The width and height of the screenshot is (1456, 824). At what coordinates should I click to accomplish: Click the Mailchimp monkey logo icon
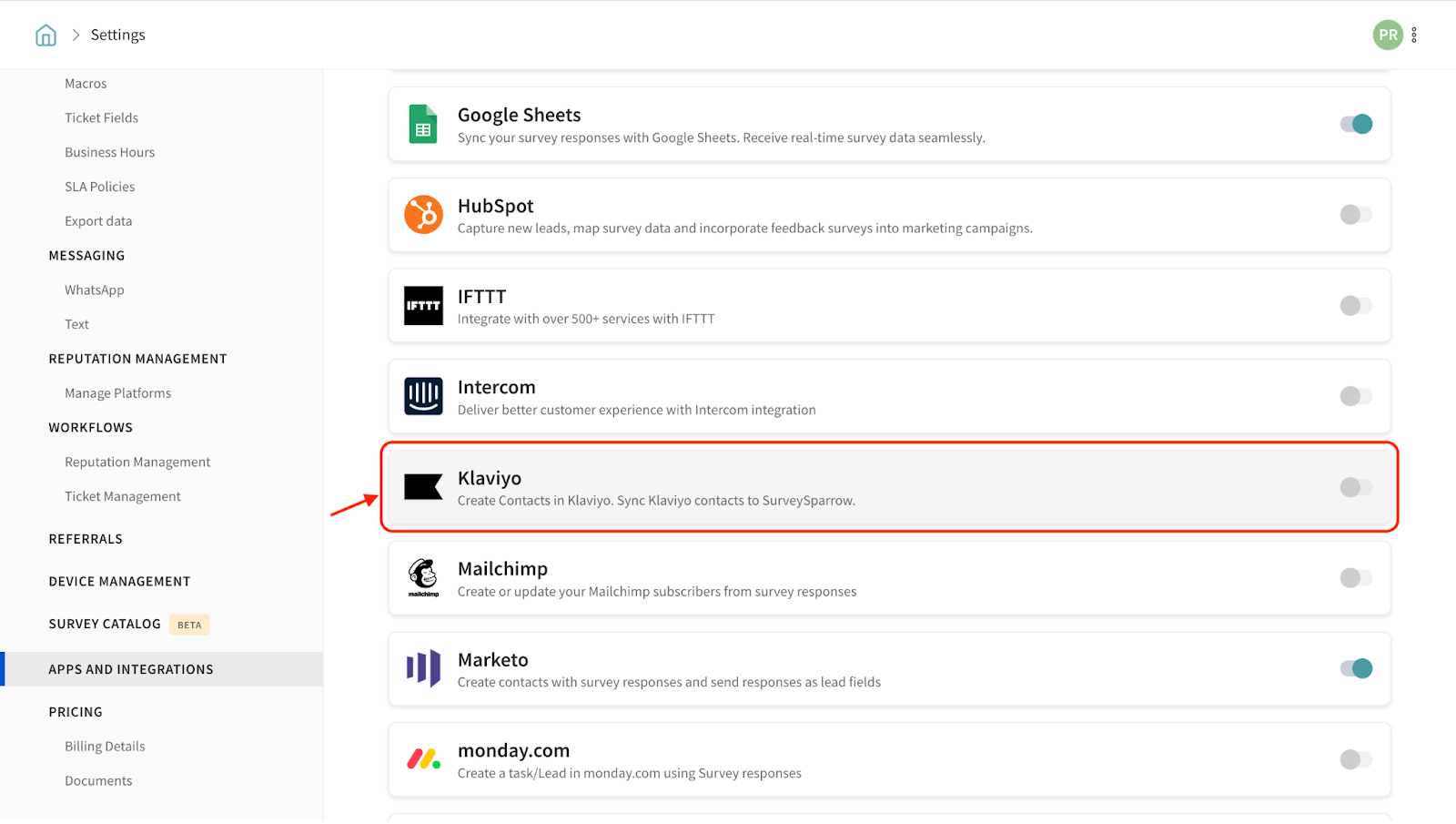click(x=423, y=577)
